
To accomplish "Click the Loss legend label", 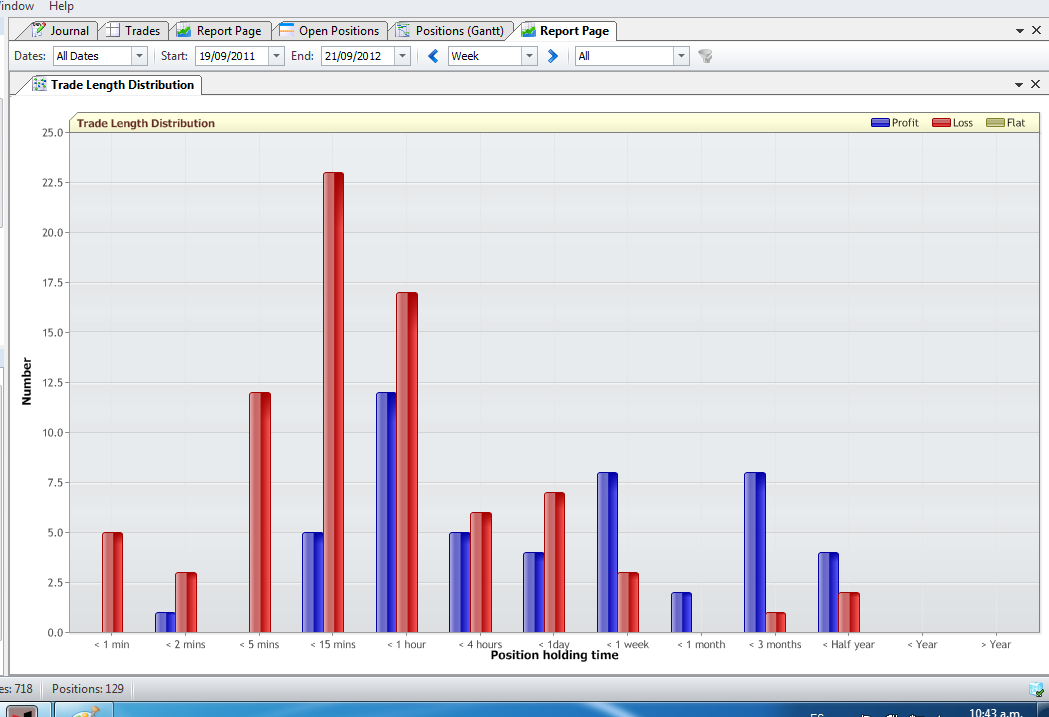I will point(963,122).
